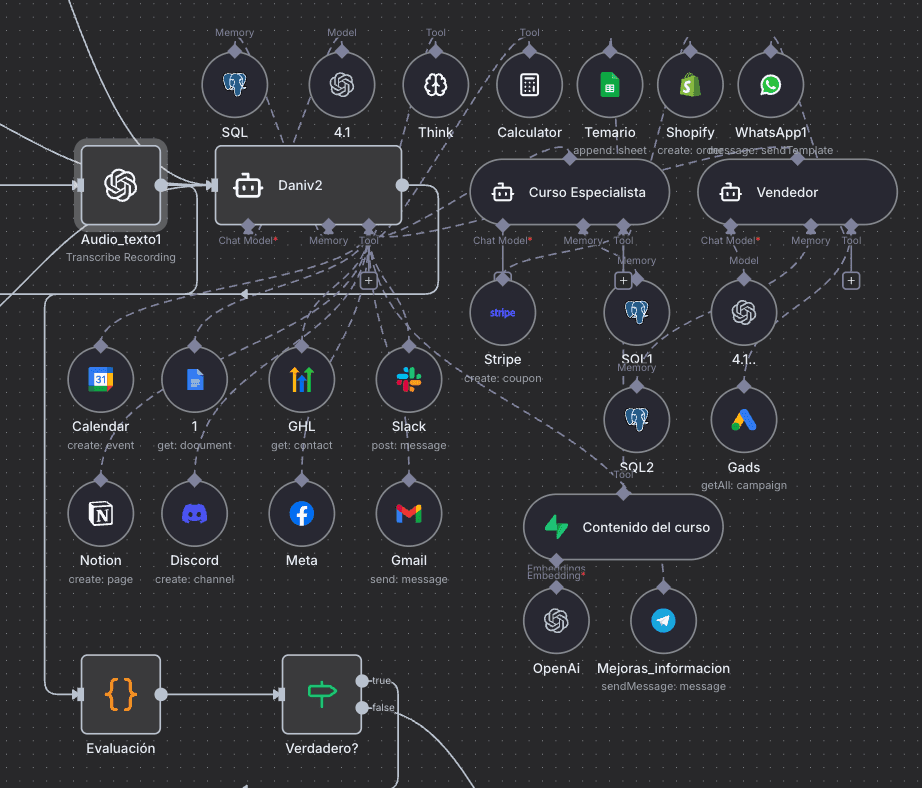Viewport: 922px width, 788px height.
Task: Select the Meta Facebook node
Action: point(302,513)
